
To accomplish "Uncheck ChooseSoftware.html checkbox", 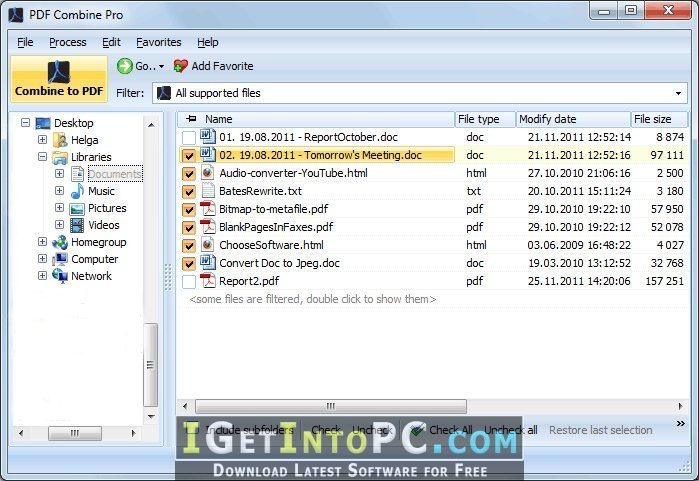I will 189,246.
